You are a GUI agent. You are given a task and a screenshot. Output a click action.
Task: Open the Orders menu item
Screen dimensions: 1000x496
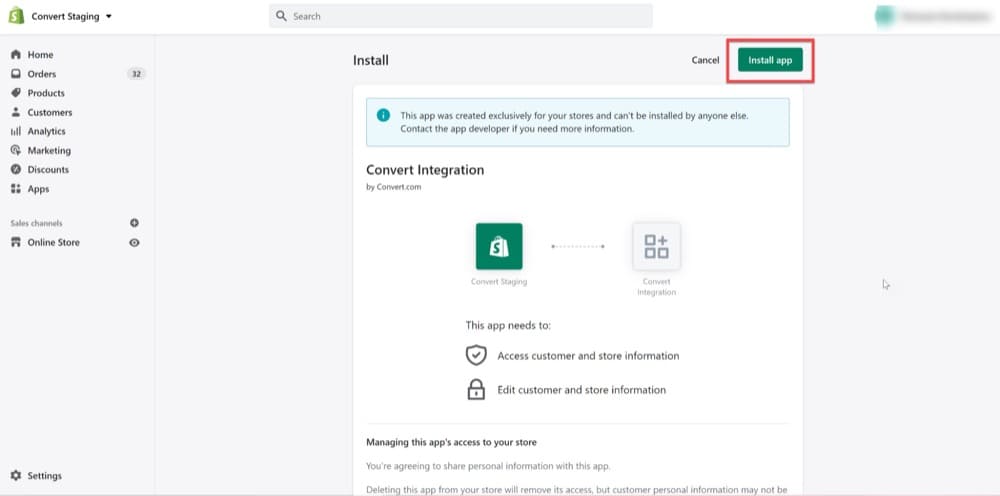pyautogui.click(x=41, y=74)
